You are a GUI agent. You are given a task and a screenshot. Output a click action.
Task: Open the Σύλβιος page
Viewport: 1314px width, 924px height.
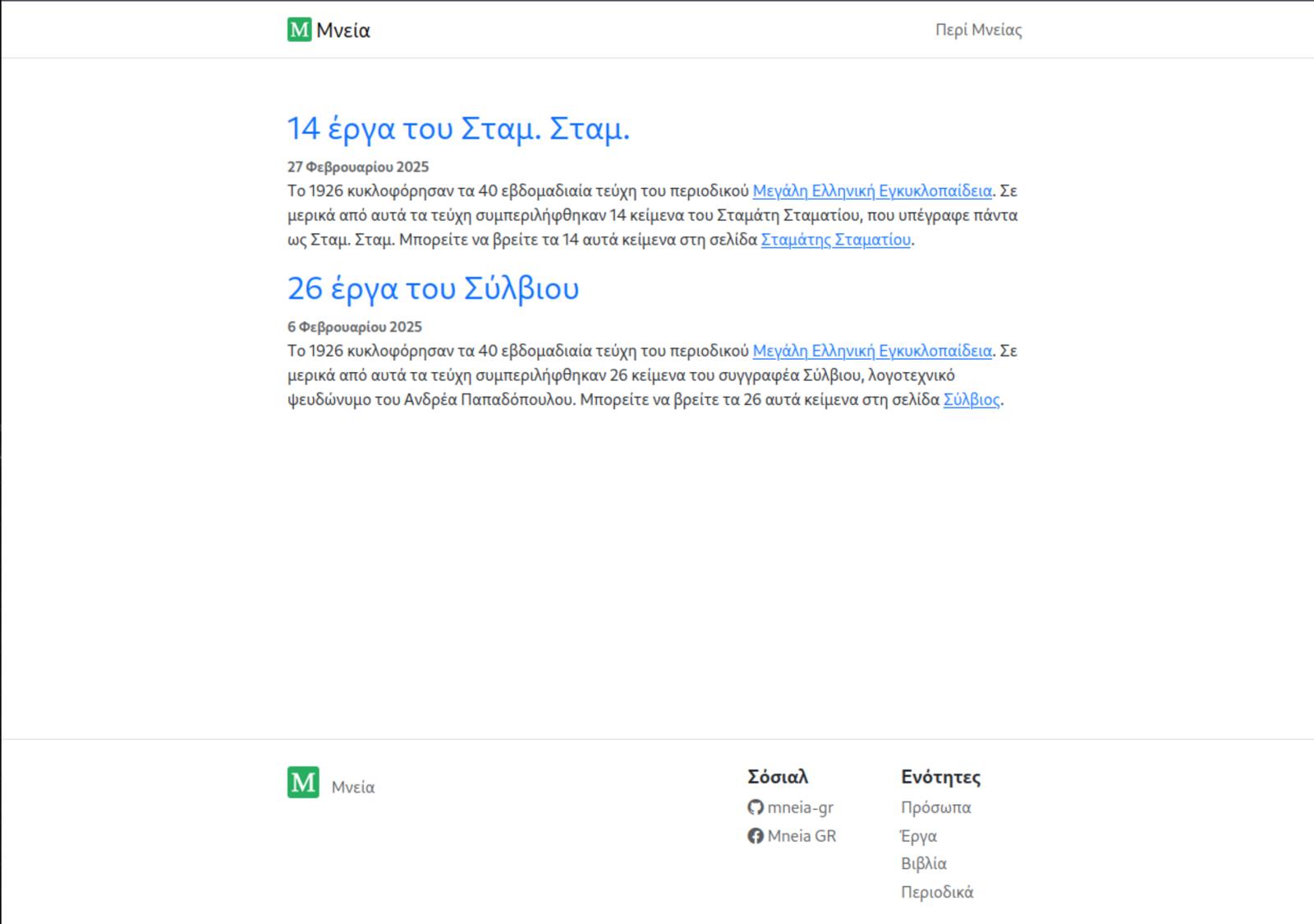(972, 401)
